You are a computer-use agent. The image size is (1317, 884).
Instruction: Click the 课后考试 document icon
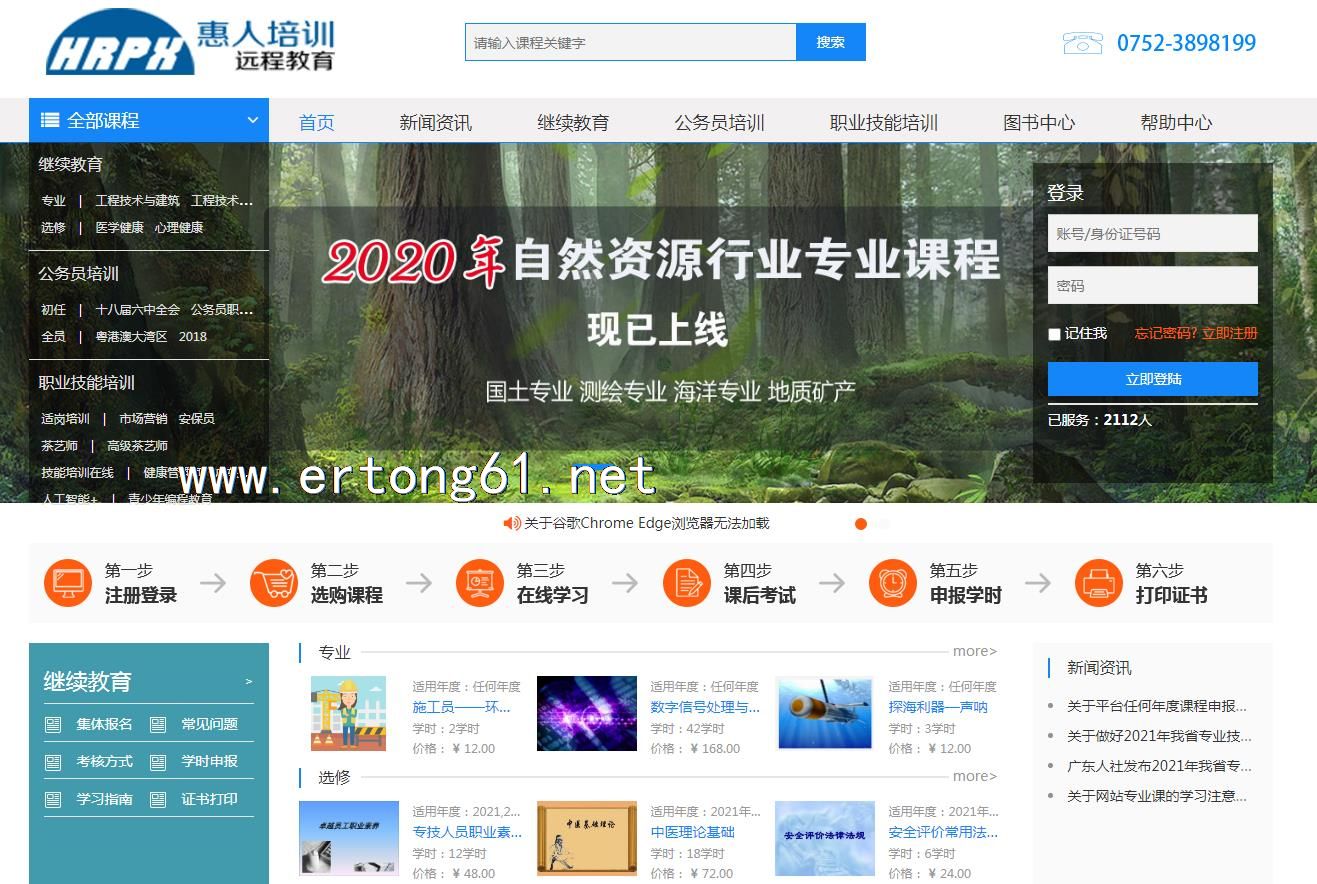pos(687,583)
